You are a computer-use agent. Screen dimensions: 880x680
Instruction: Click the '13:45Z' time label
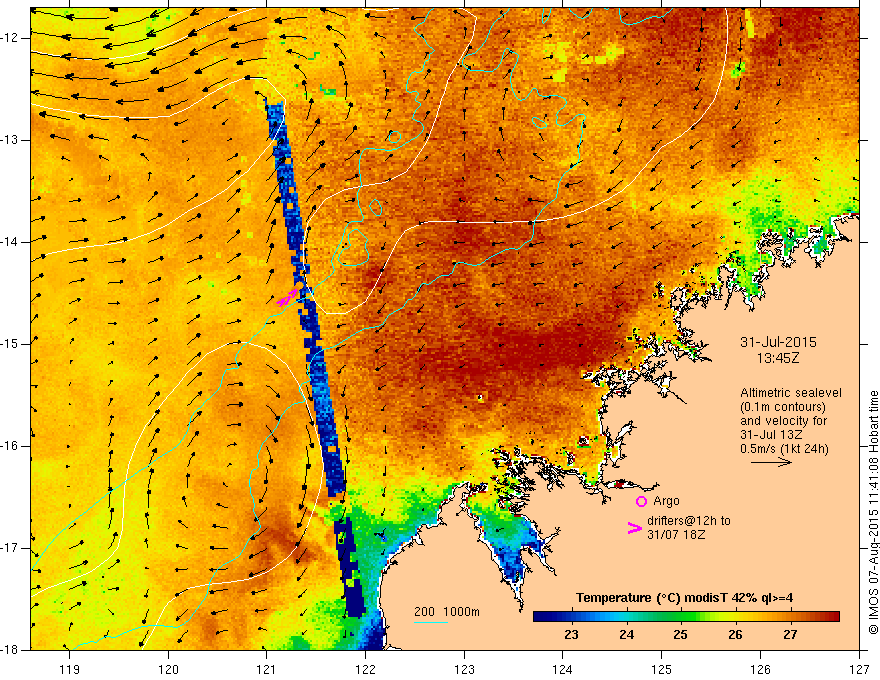(x=777, y=358)
